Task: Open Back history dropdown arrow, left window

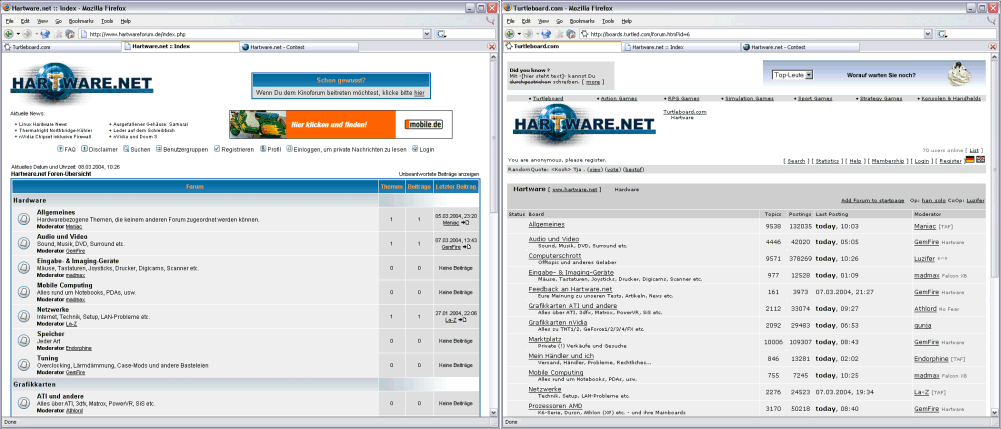Action: [18, 34]
